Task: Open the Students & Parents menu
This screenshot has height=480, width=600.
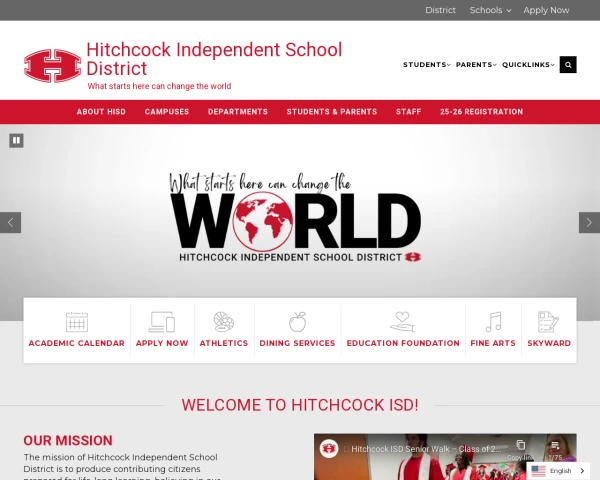Action: 332,112
